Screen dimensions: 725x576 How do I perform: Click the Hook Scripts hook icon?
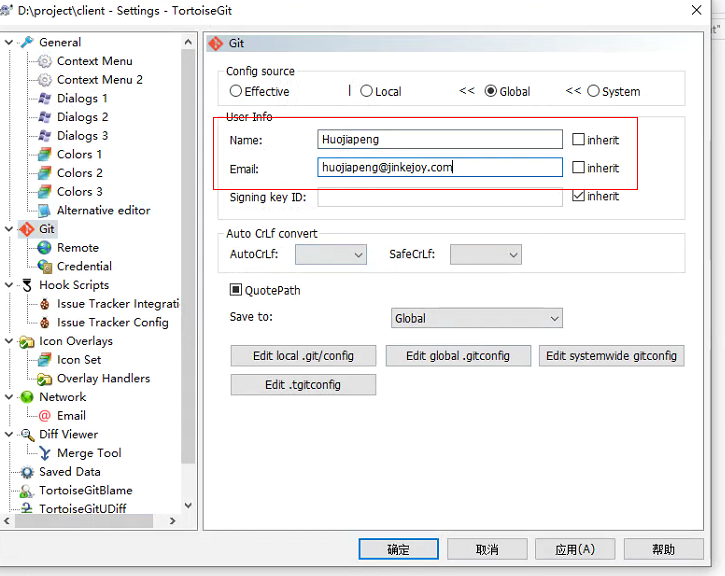click(27, 285)
